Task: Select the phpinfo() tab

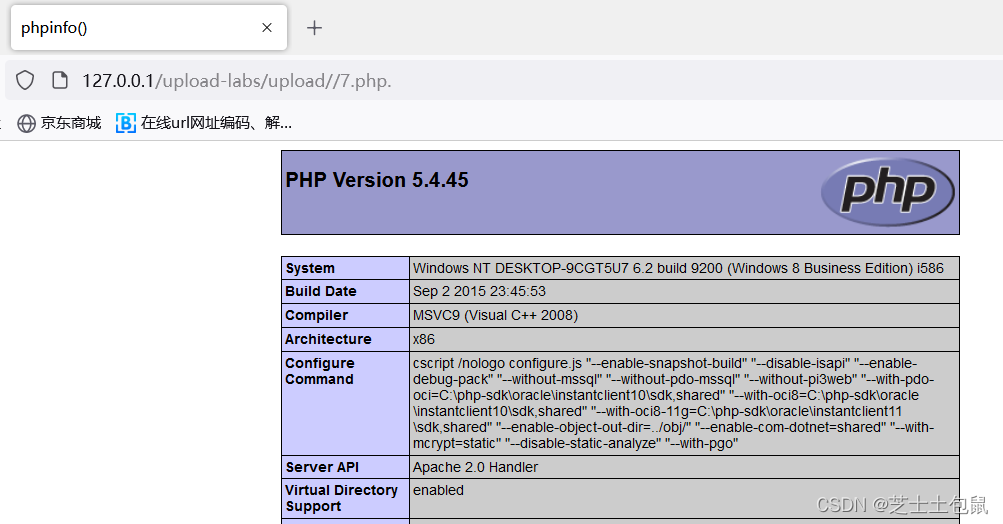Action: point(149,28)
